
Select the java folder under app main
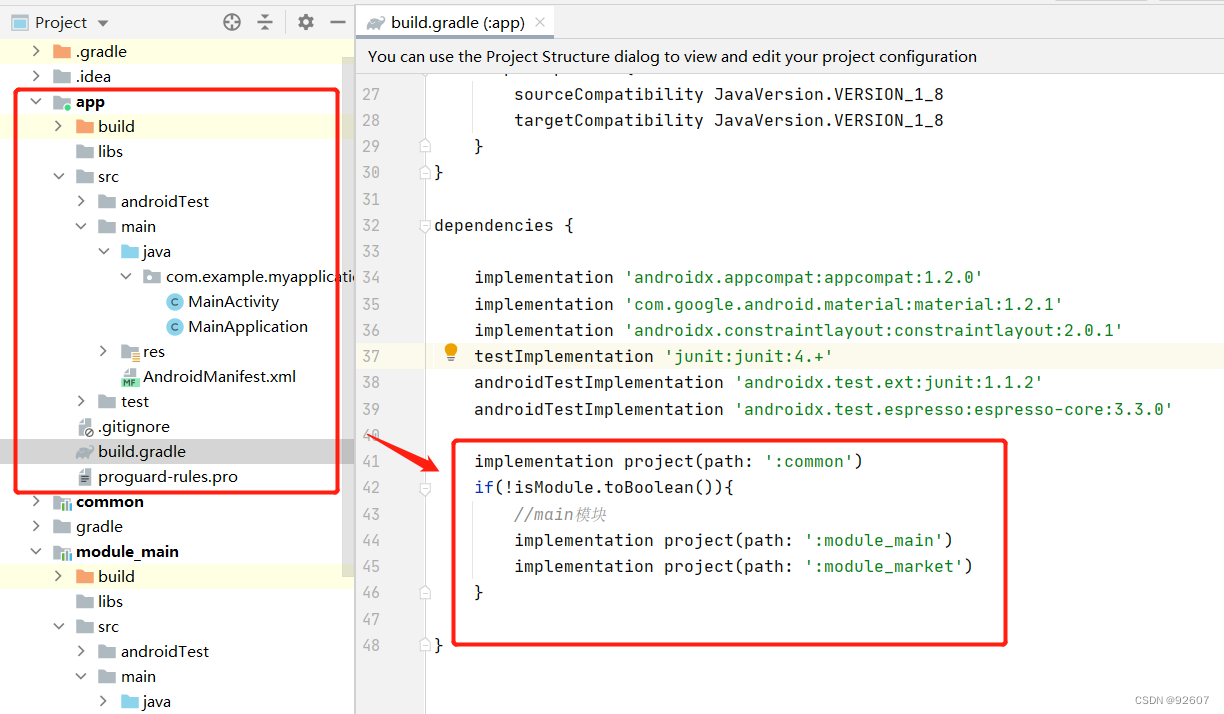pos(156,251)
